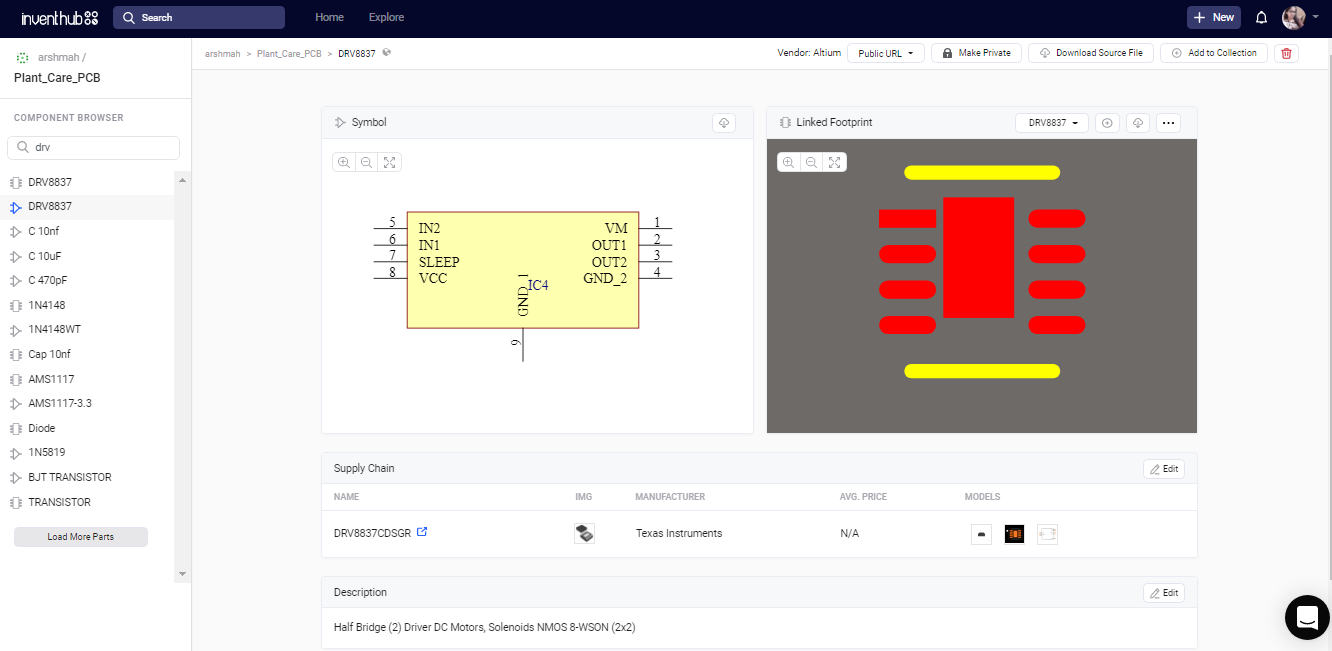The height and width of the screenshot is (651, 1332).
Task: Select Cap 10nf in component list
Action: click(x=87, y=354)
